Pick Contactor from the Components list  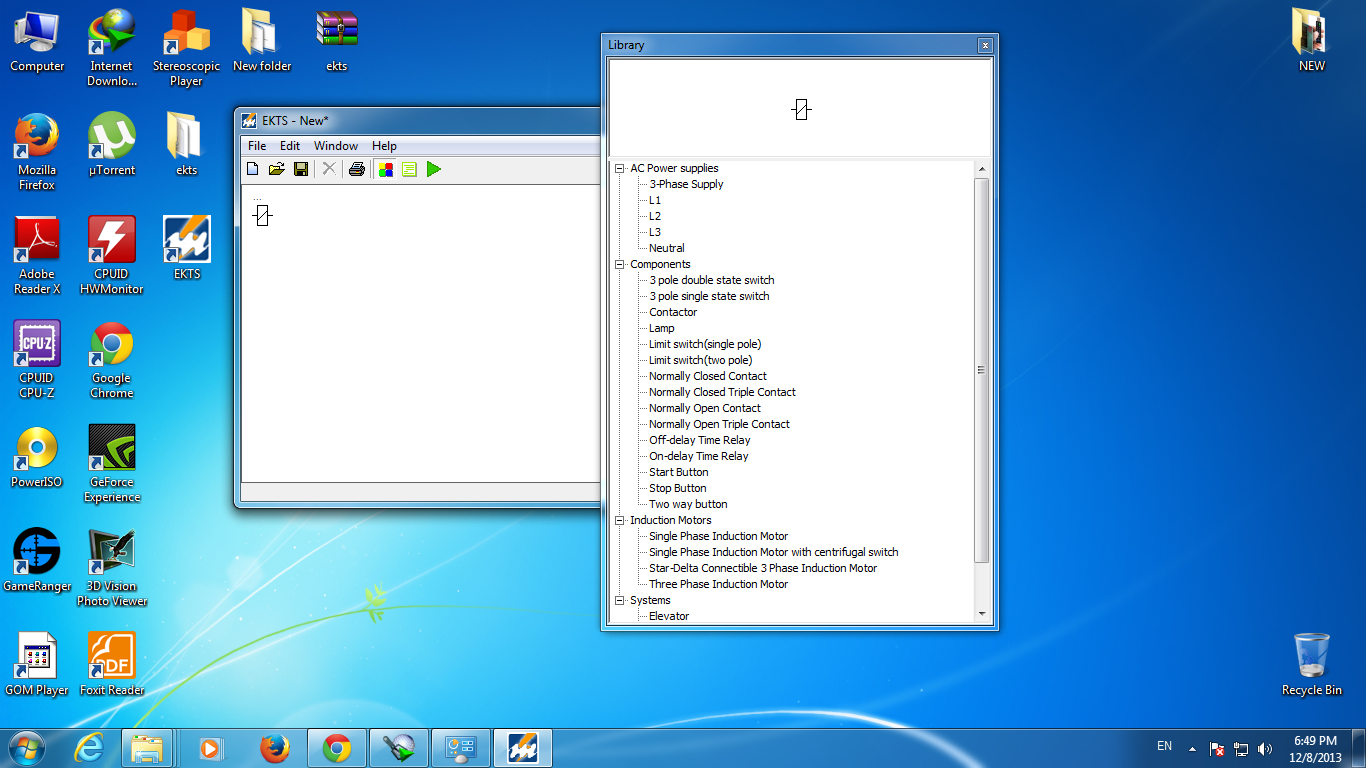point(673,312)
